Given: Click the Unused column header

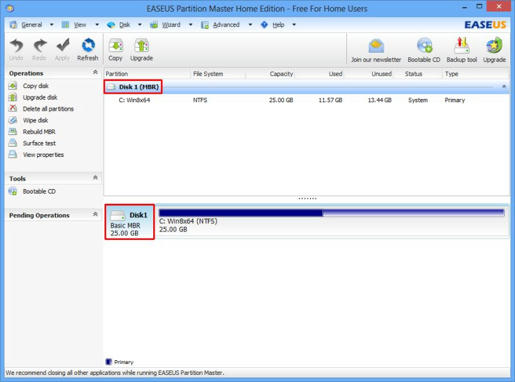Looking at the screenshot, I should 382,74.
